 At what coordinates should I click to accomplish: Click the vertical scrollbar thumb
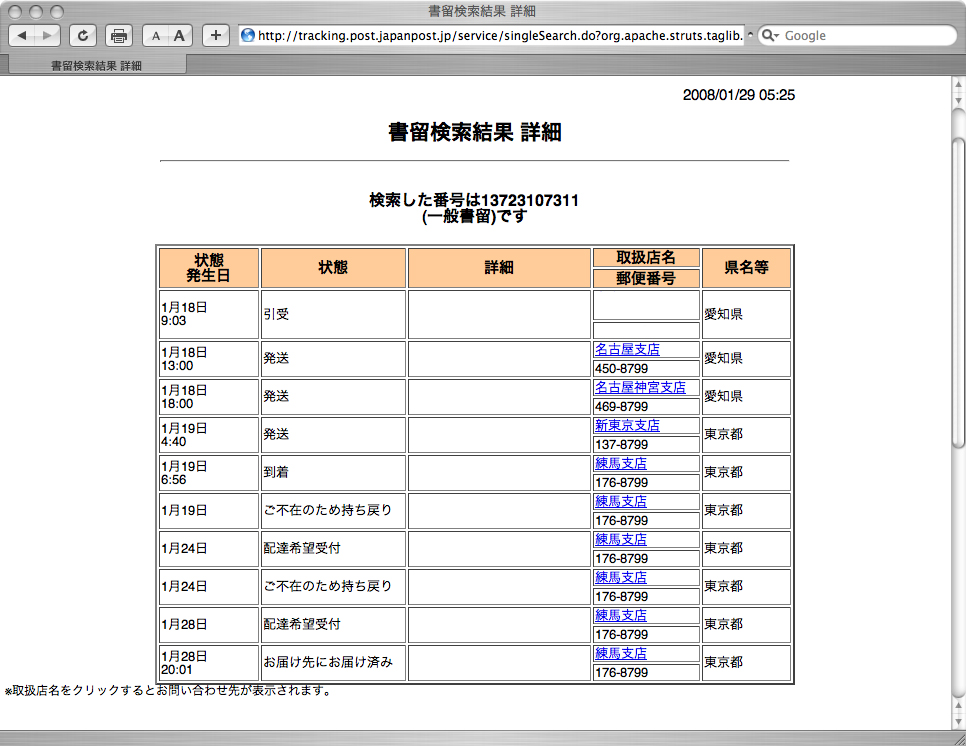(957, 290)
